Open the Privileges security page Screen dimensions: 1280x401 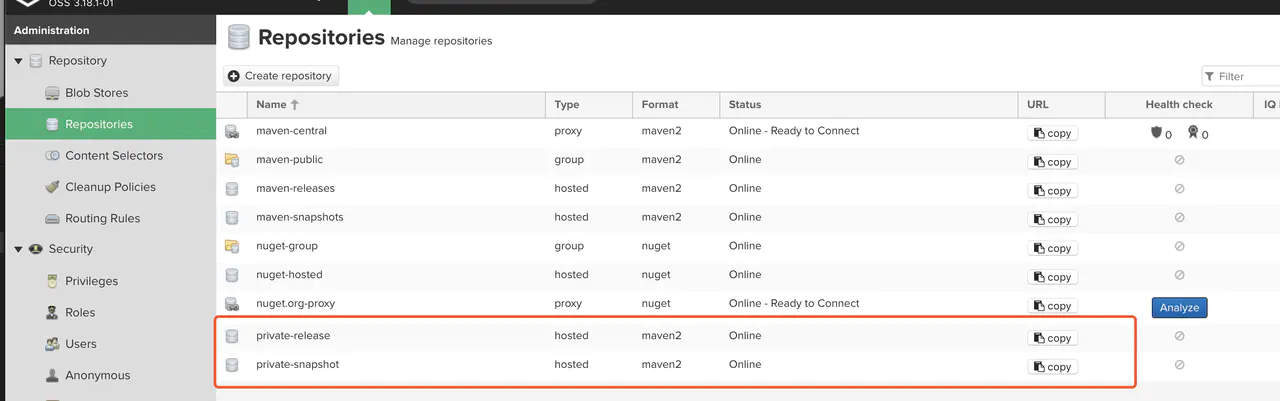(91, 281)
